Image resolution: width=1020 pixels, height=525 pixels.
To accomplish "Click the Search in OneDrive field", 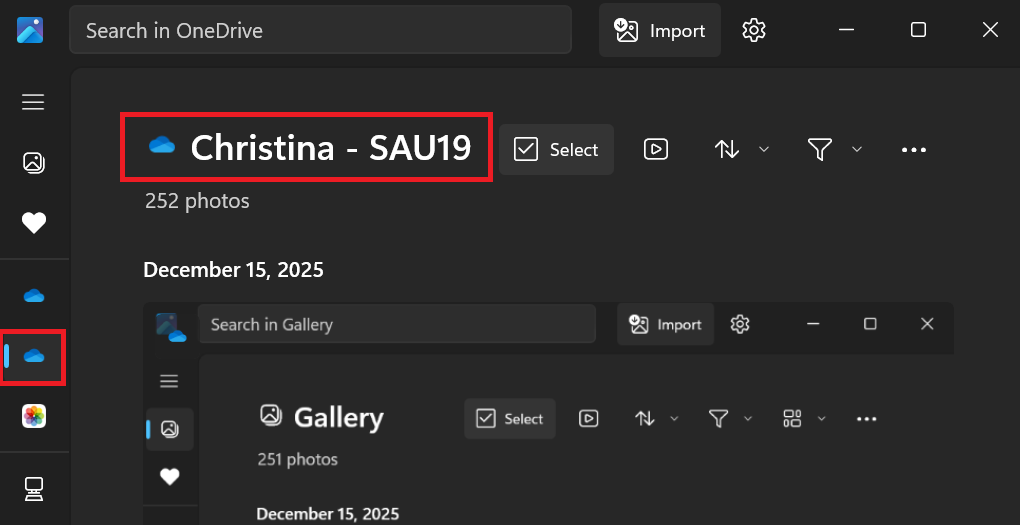I will pyautogui.click(x=320, y=31).
